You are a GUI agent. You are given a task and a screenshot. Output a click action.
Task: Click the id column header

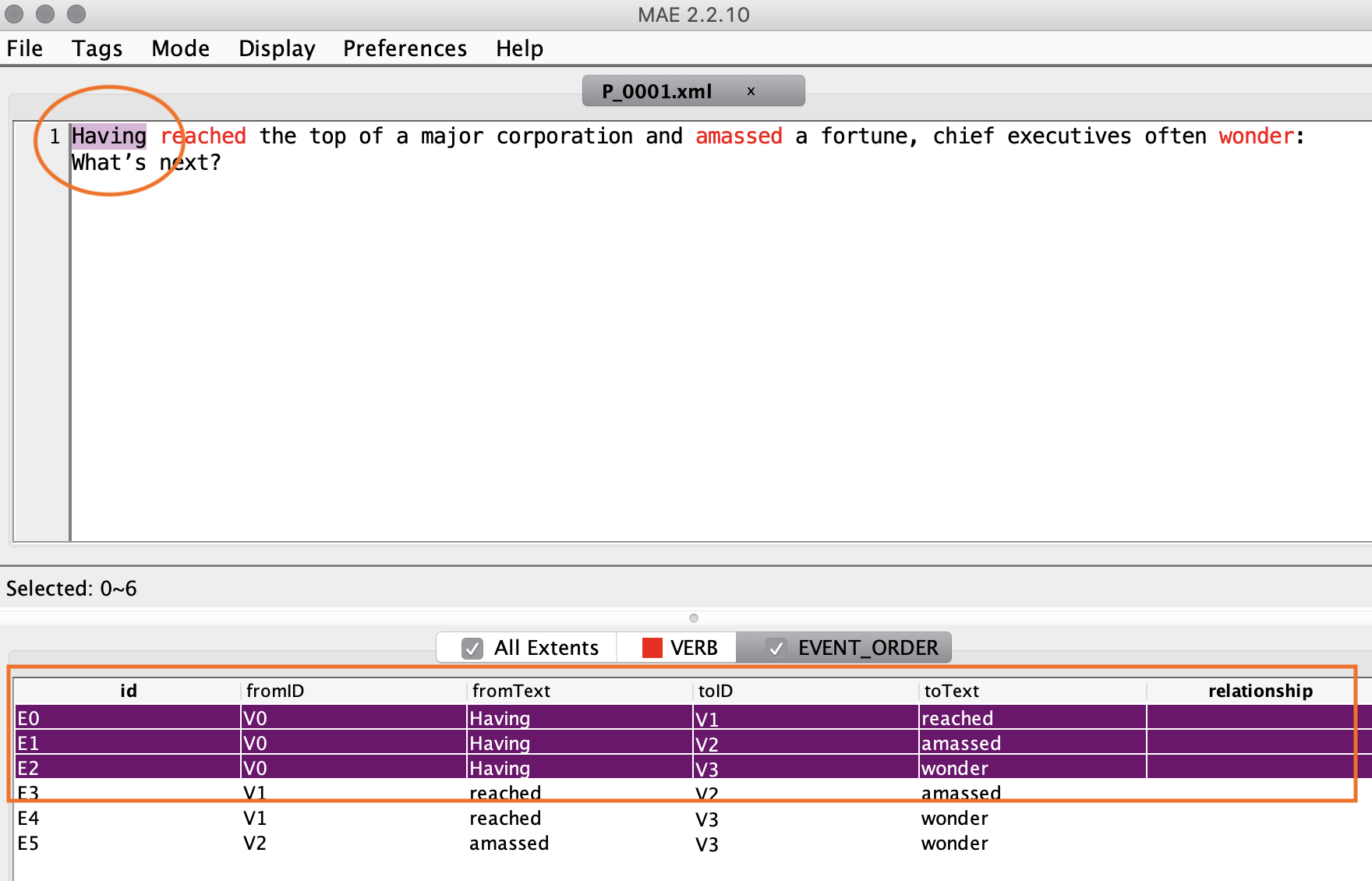(x=129, y=691)
